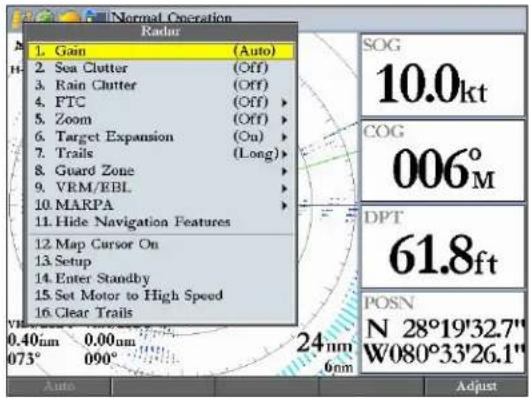Open the Target Expansion submenu arrow
Screen dimensions: 529x398
[284, 137]
